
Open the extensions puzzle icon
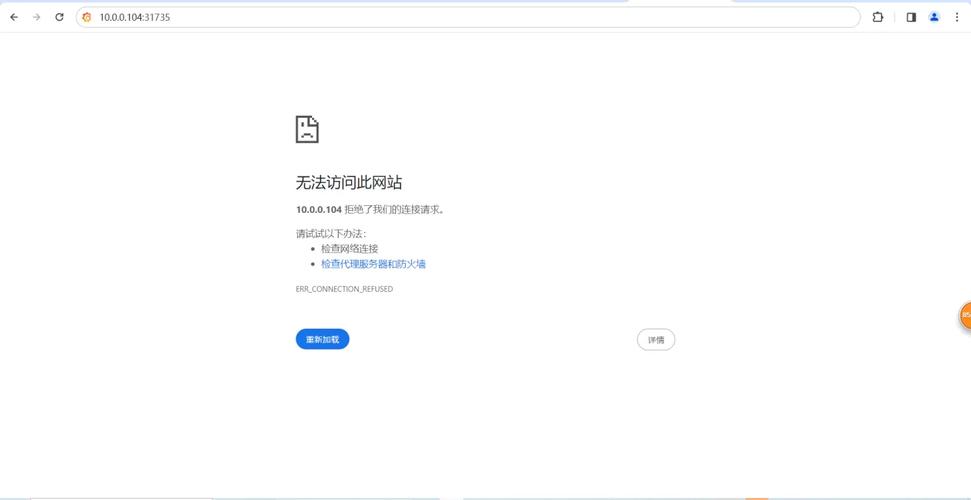pyautogui.click(x=877, y=17)
